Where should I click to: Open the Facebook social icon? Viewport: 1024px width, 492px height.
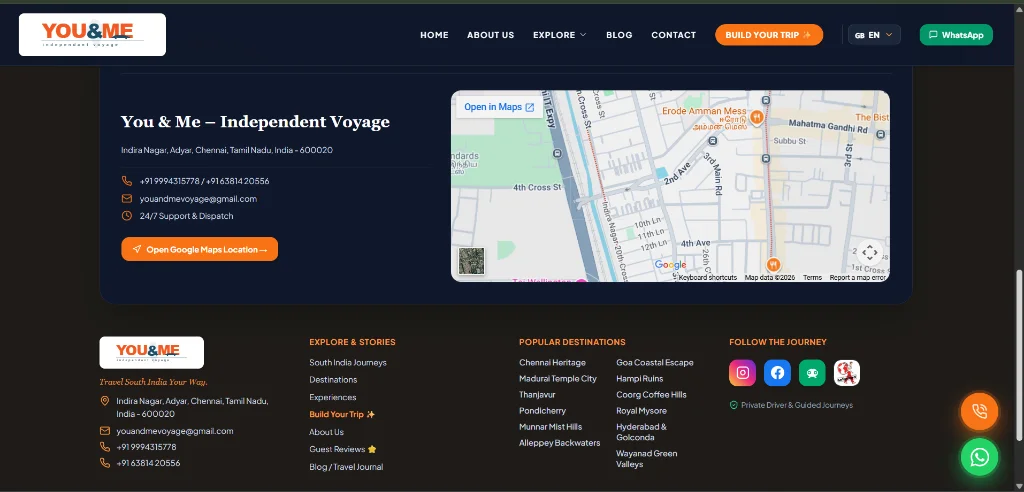pyautogui.click(x=777, y=372)
